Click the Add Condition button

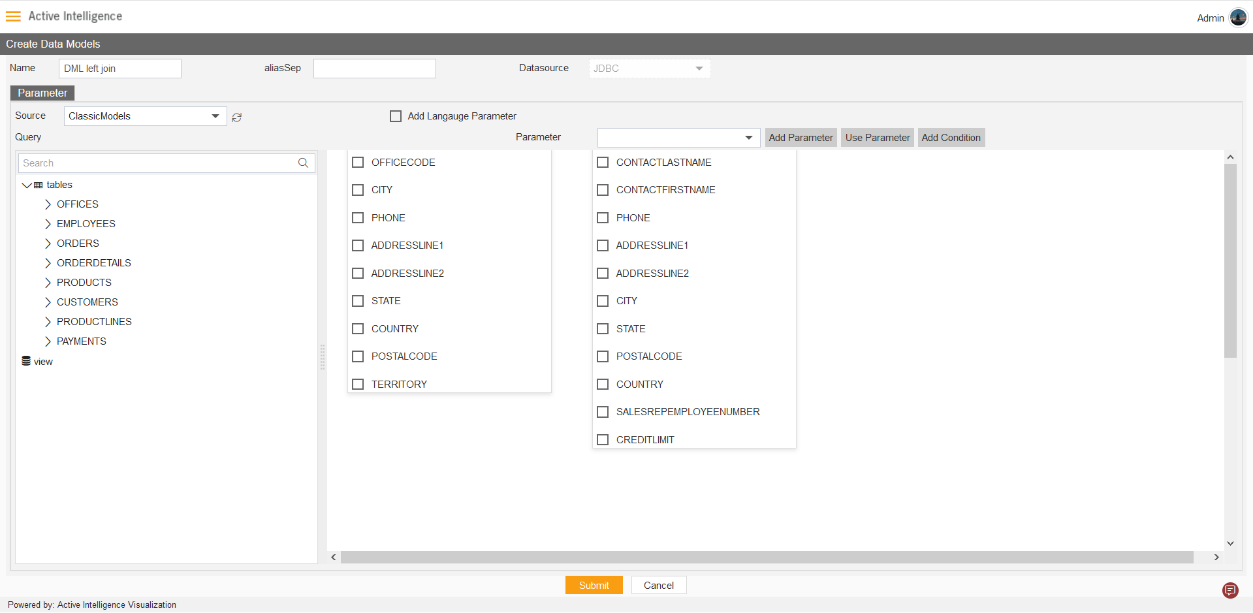pos(951,138)
